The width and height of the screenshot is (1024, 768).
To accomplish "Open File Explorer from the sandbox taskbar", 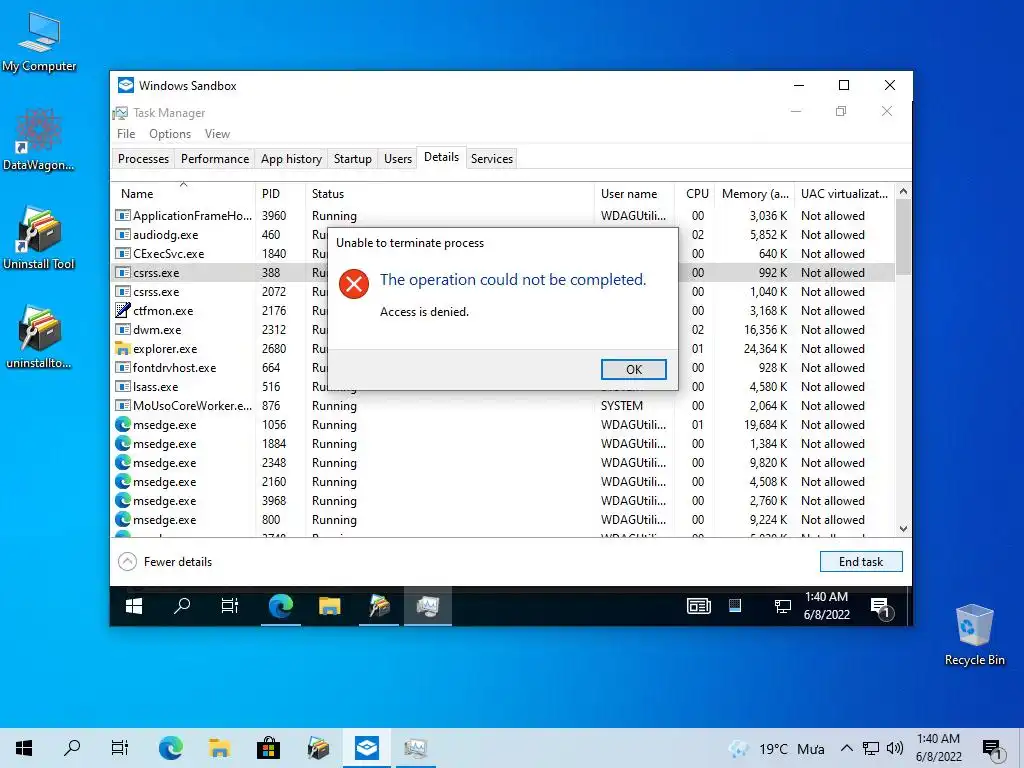I will (330, 607).
